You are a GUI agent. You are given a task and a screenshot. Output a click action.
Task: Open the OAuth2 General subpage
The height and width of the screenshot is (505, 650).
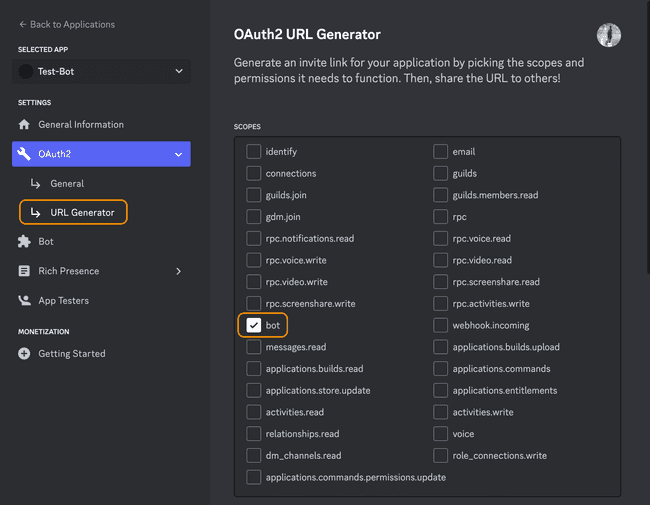click(67, 183)
